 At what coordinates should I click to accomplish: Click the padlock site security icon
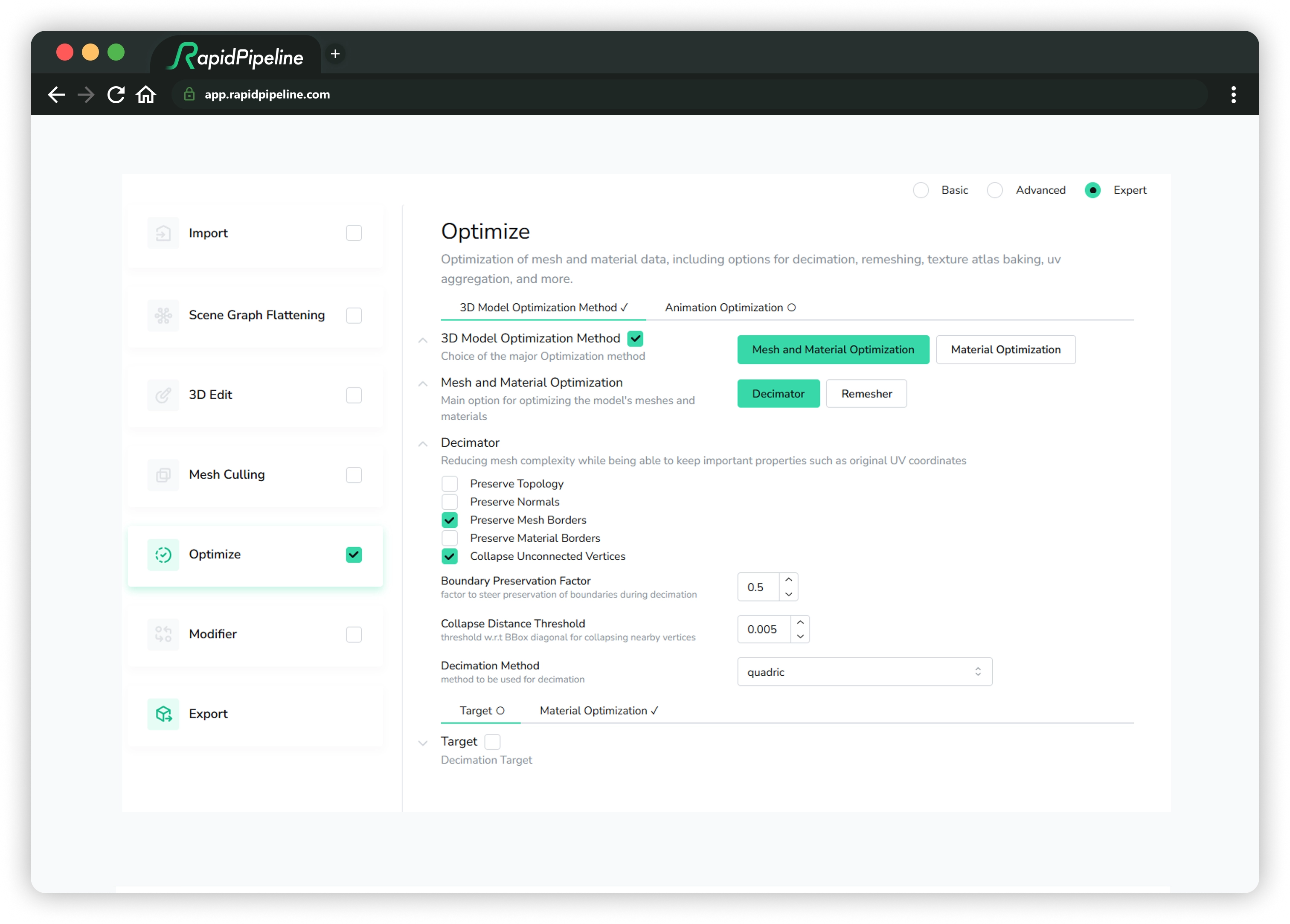[189, 94]
